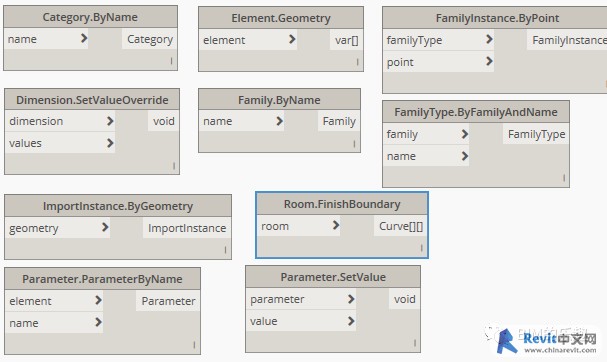Click the value port arrow on Parameter.SetValue

(x=351, y=321)
